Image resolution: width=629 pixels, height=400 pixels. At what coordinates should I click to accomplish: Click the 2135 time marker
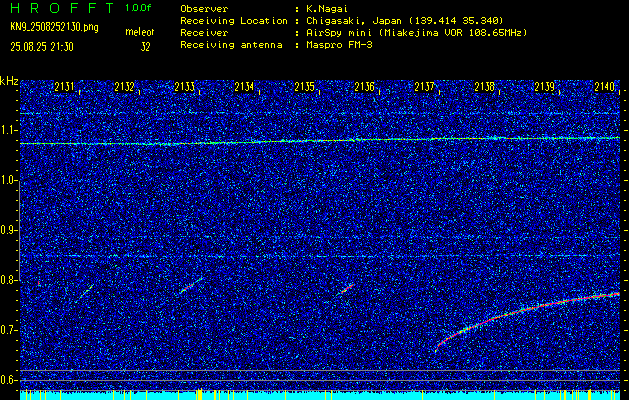pyautogui.click(x=304, y=87)
